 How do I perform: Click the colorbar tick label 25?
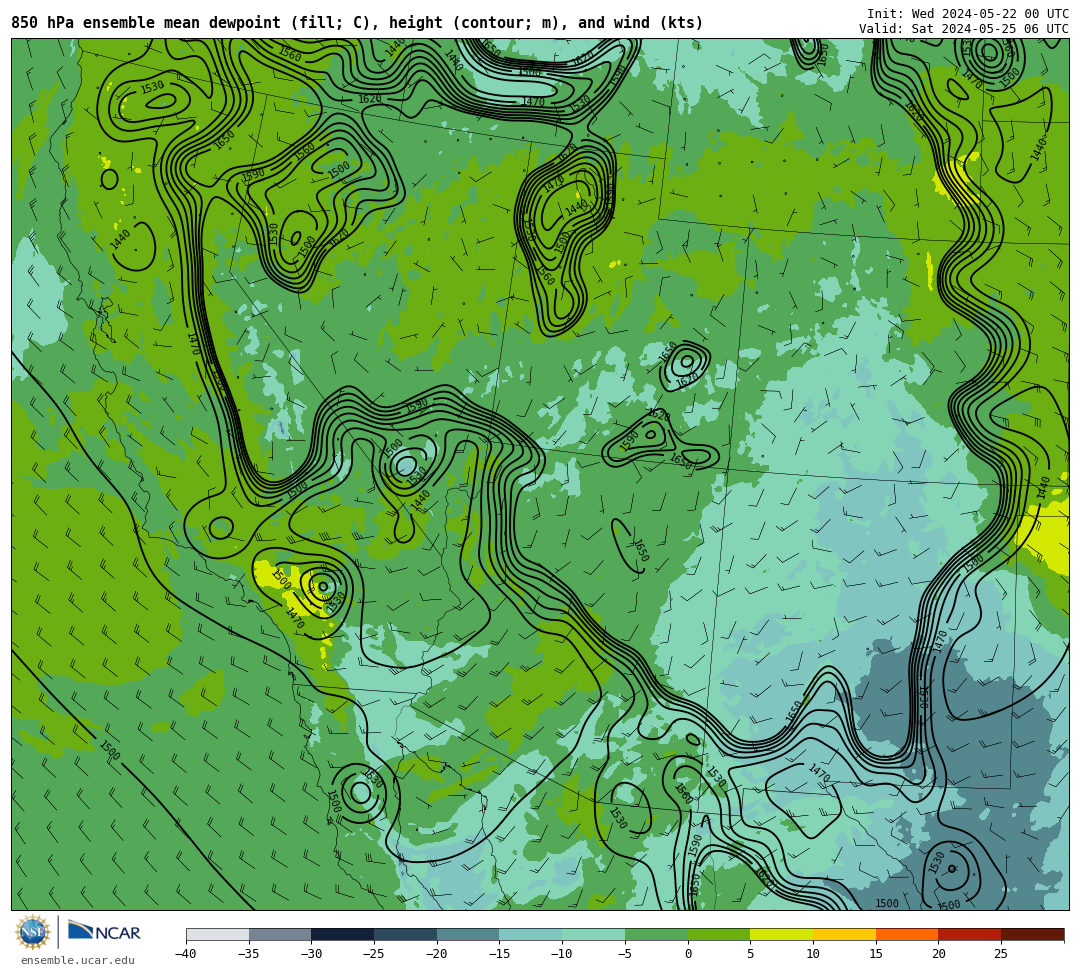pyautogui.click(x=1001, y=954)
